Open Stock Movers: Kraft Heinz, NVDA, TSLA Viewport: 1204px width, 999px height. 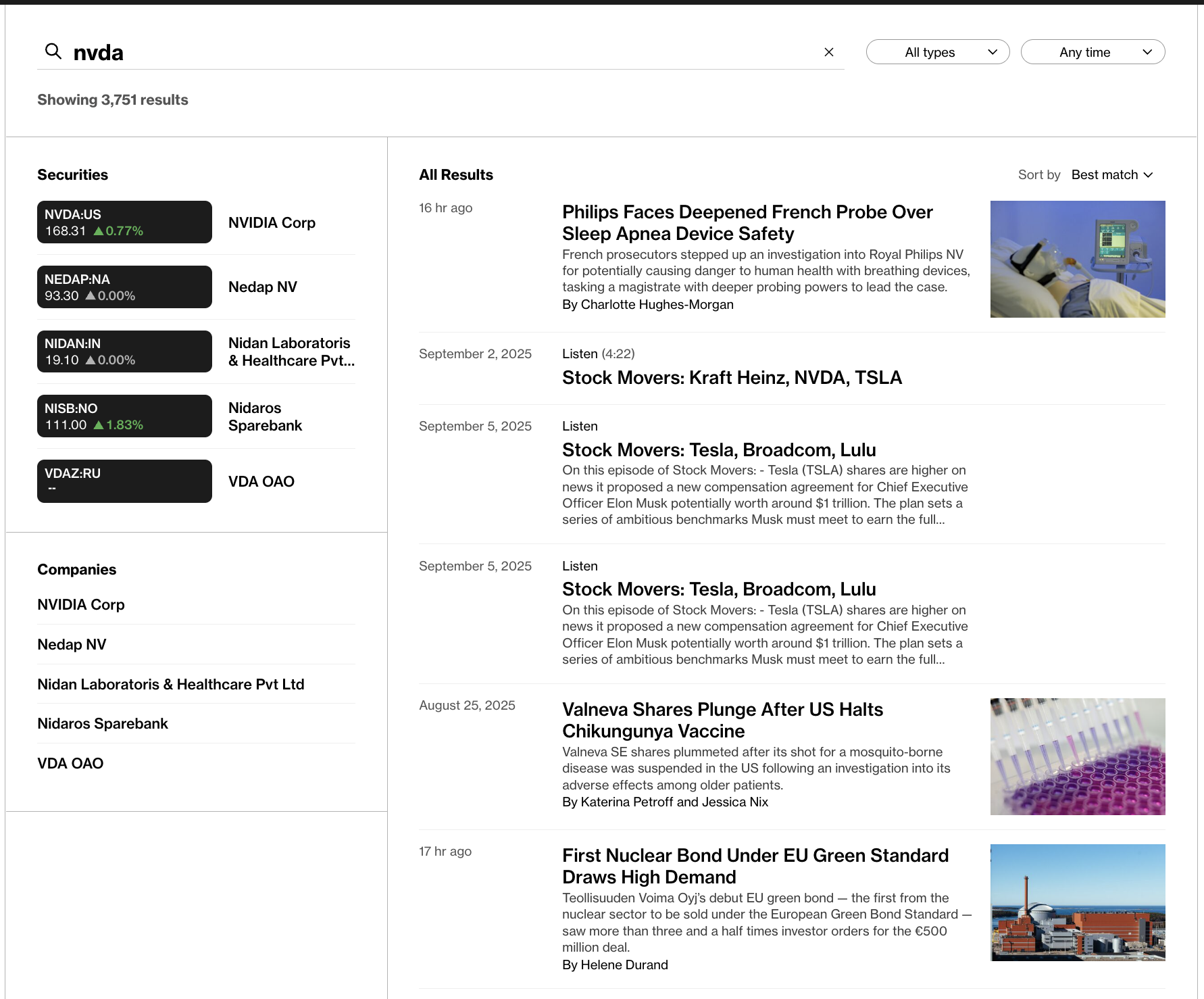tap(732, 378)
